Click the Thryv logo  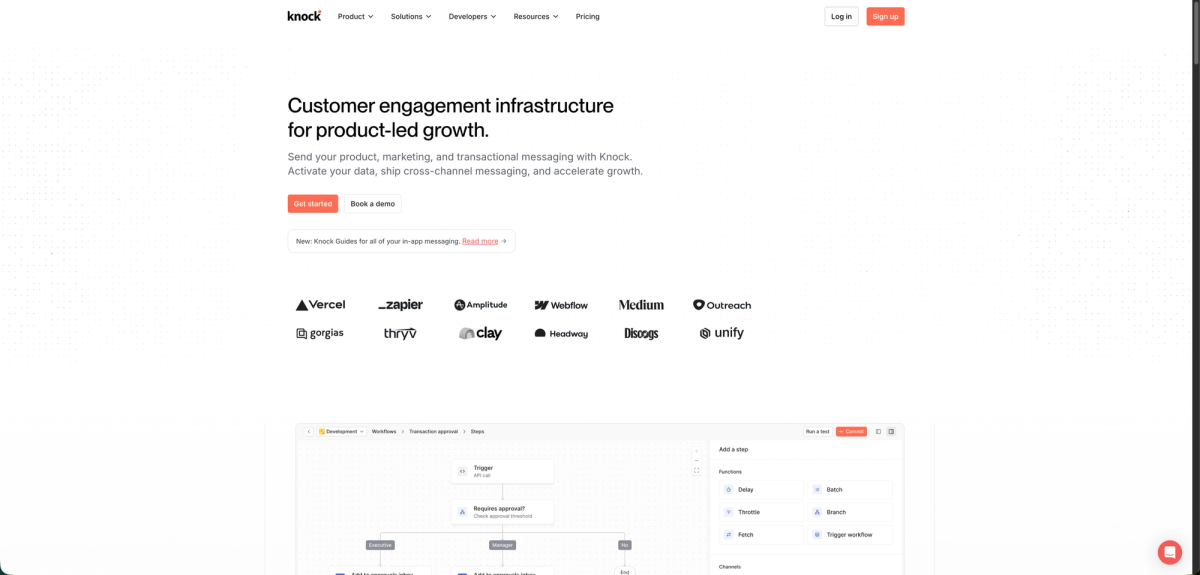coord(401,333)
